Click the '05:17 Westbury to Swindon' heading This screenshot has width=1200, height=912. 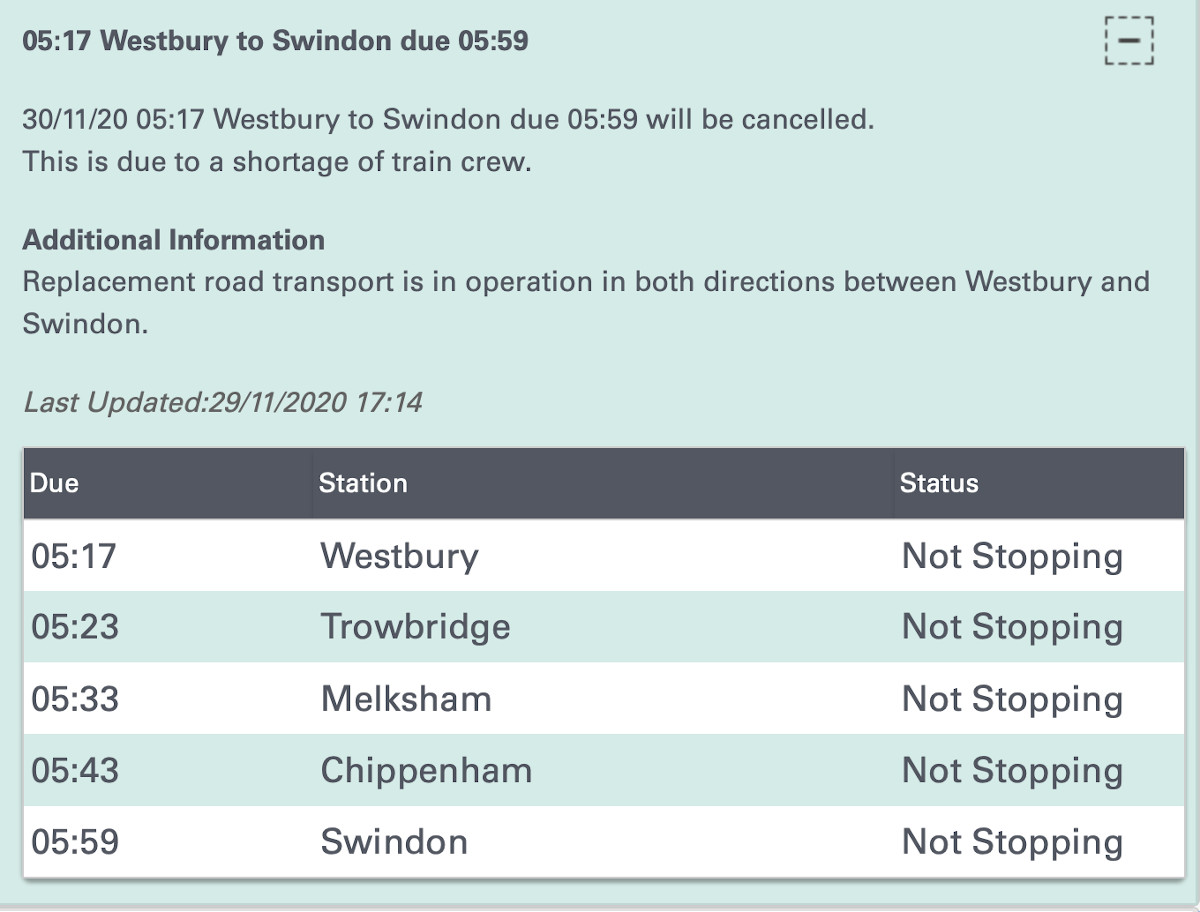click(x=275, y=41)
